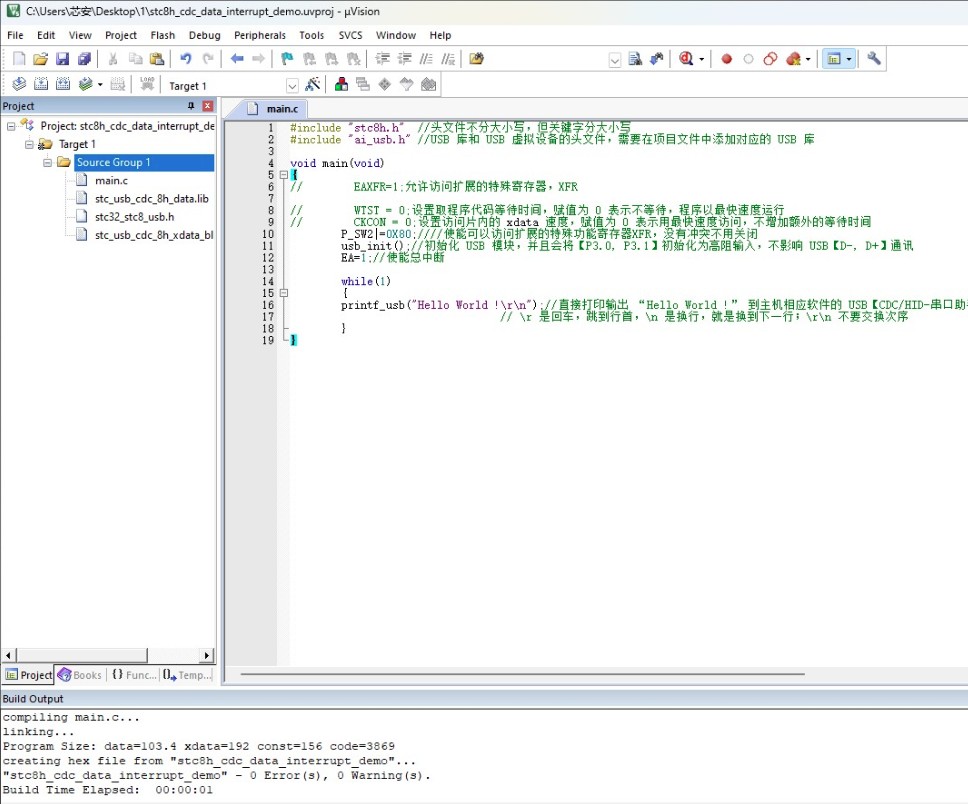The width and height of the screenshot is (968, 804).
Task: Open the Peripherals menu
Action: tap(259, 35)
